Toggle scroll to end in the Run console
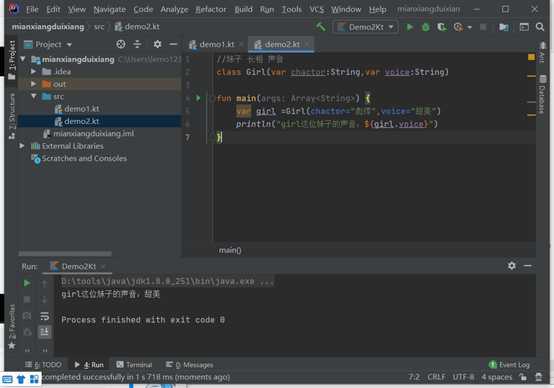The height and width of the screenshot is (388, 554). 45,332
